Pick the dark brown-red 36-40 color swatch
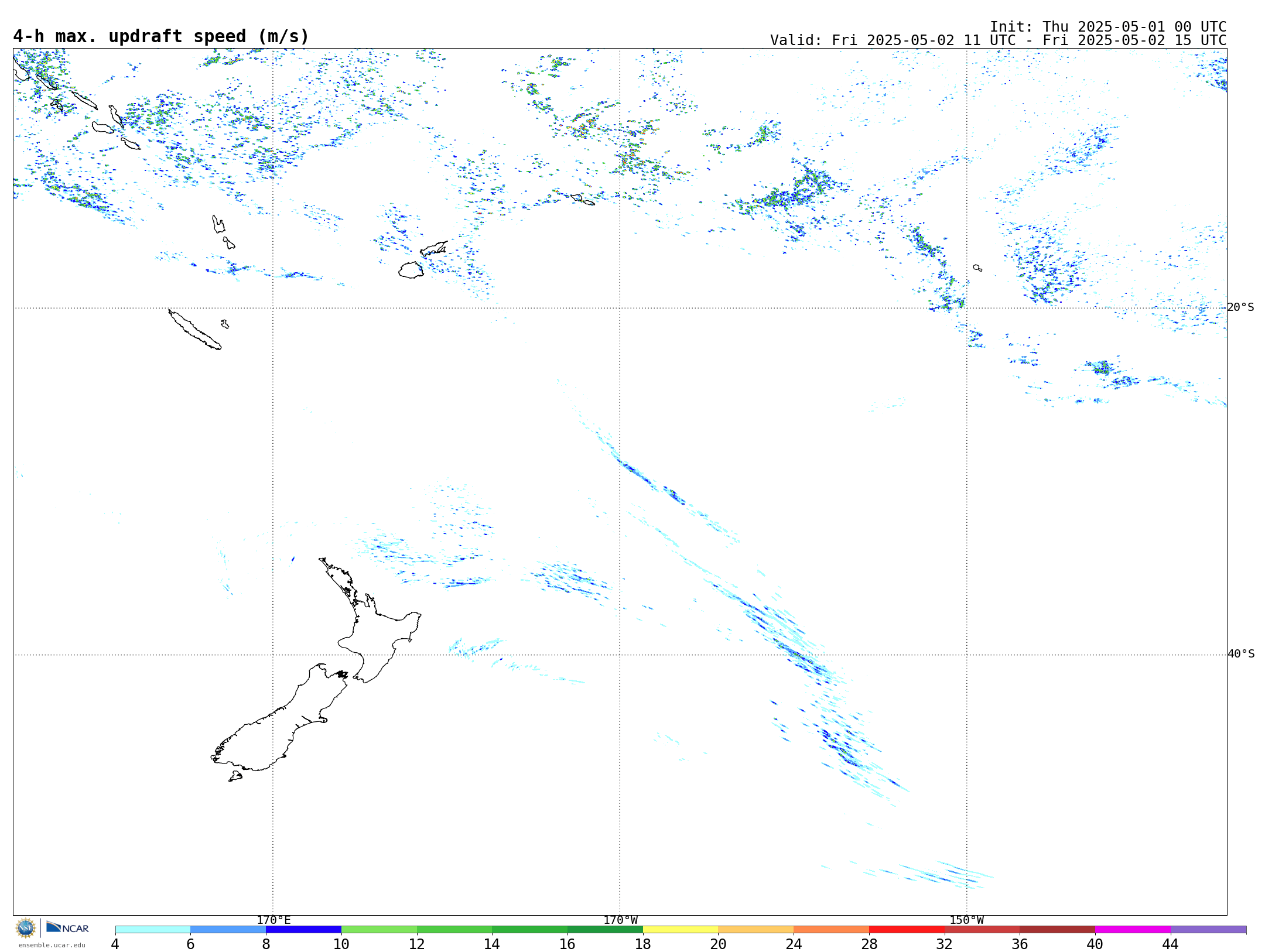 (1058, 930)
